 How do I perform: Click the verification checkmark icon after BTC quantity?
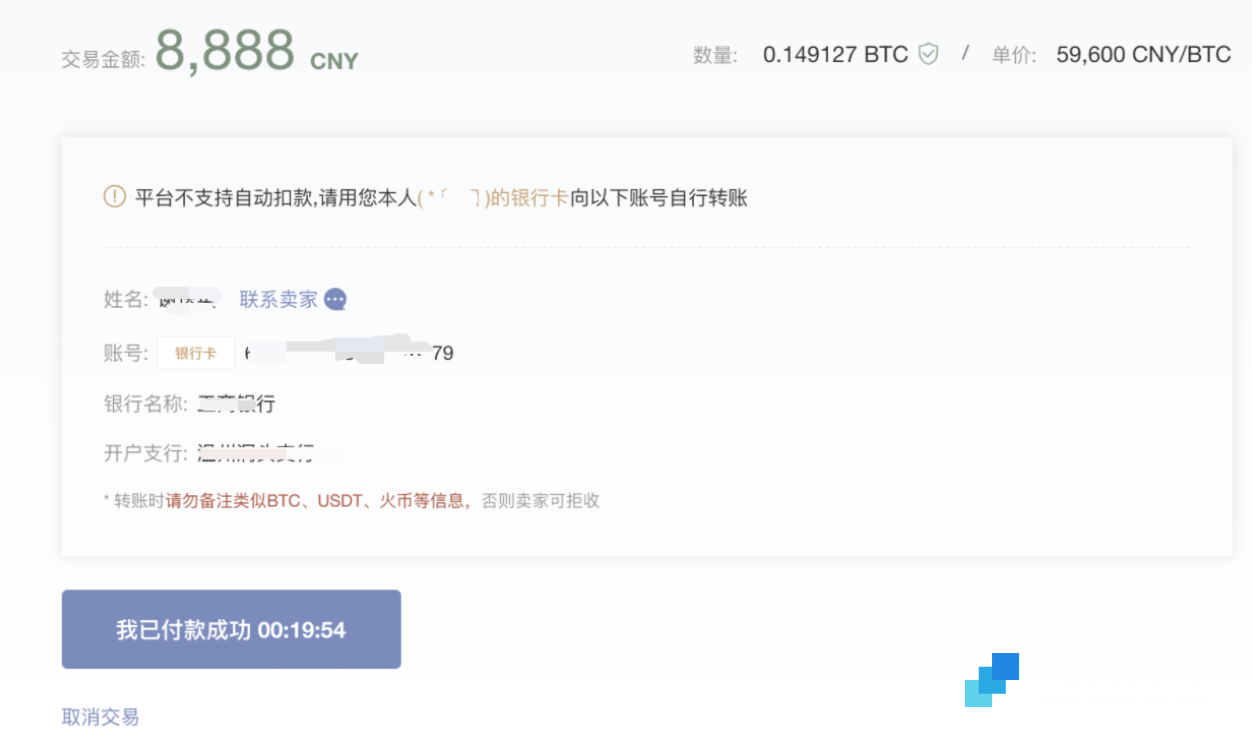coord(928,55)
